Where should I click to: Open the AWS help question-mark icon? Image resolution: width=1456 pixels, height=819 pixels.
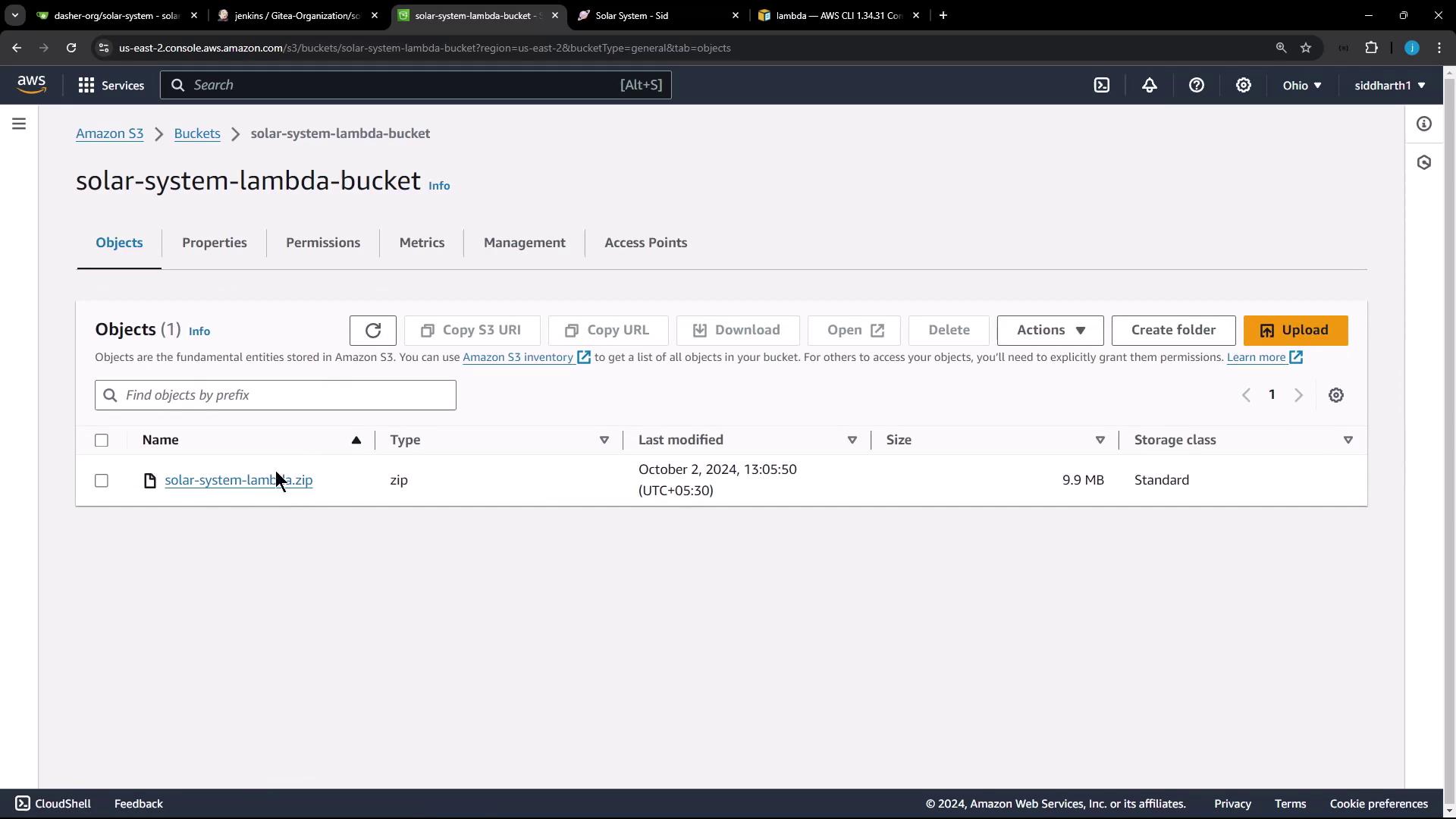tap(1197, 86)
